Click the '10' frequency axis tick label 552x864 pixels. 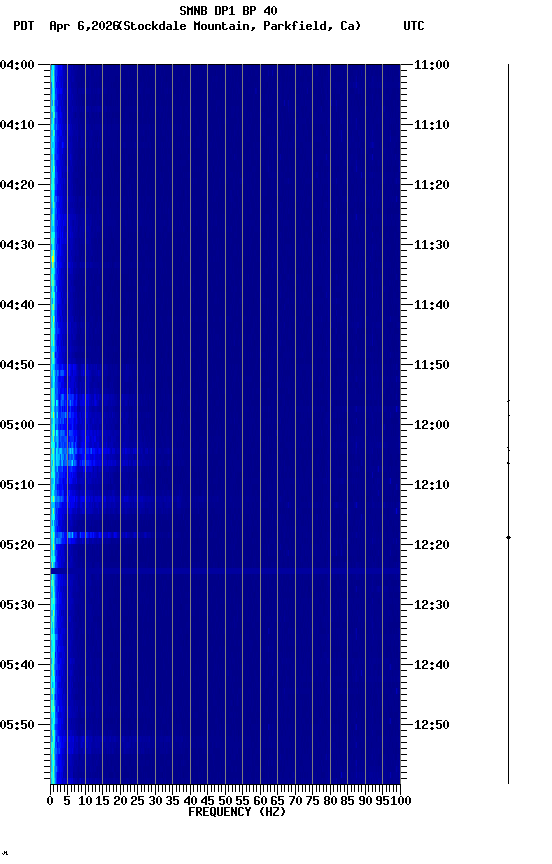click(85, 801)
